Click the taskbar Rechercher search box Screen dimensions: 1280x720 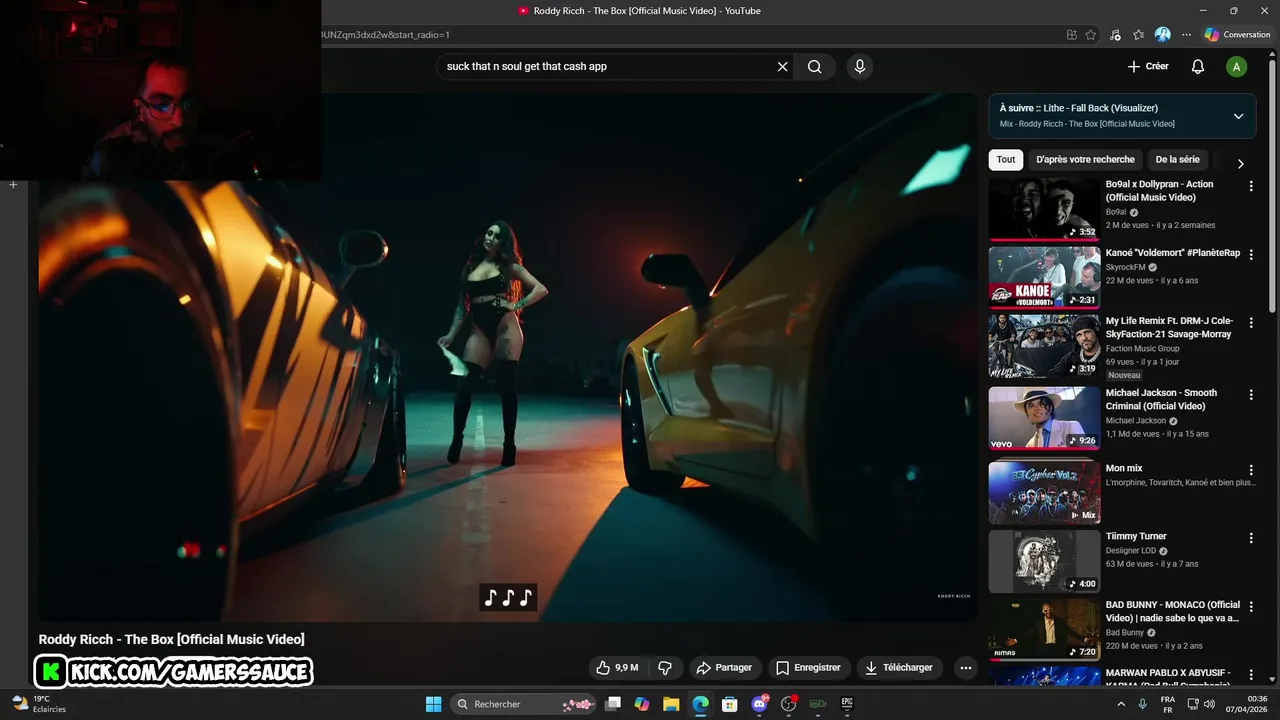523,704
